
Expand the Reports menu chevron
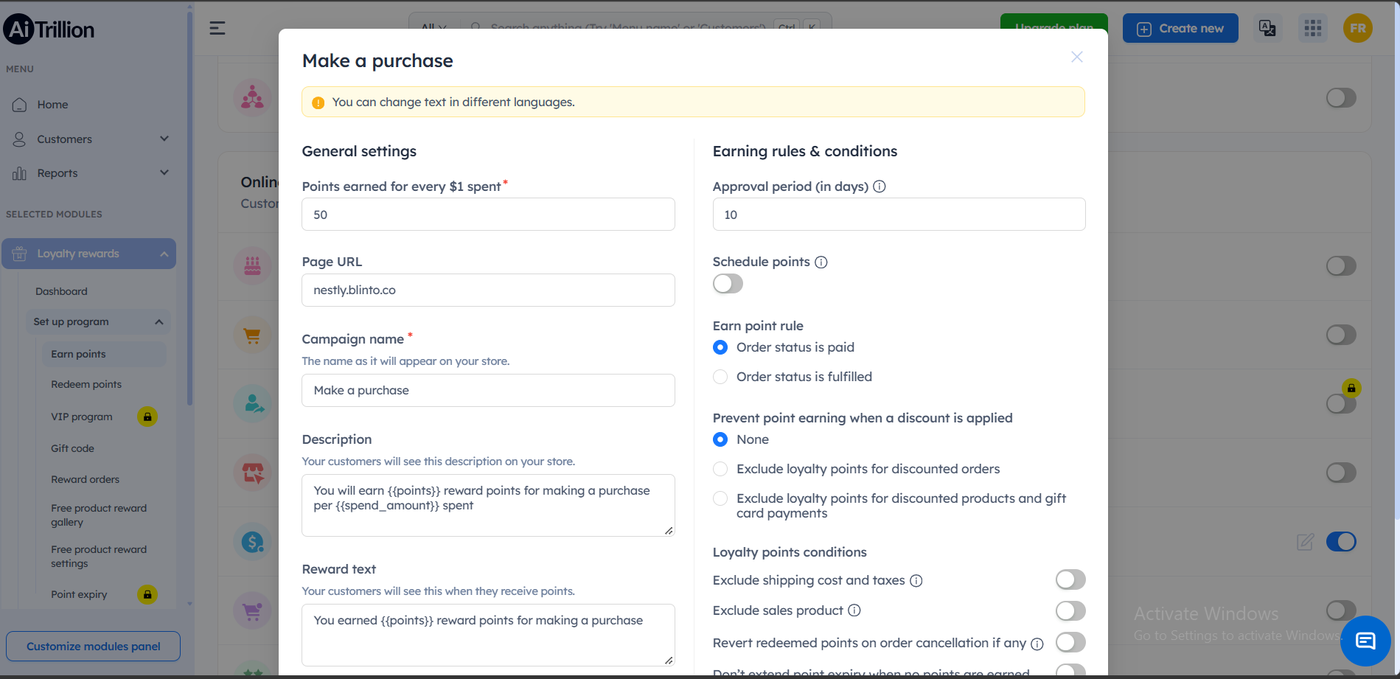click(164, 173)
